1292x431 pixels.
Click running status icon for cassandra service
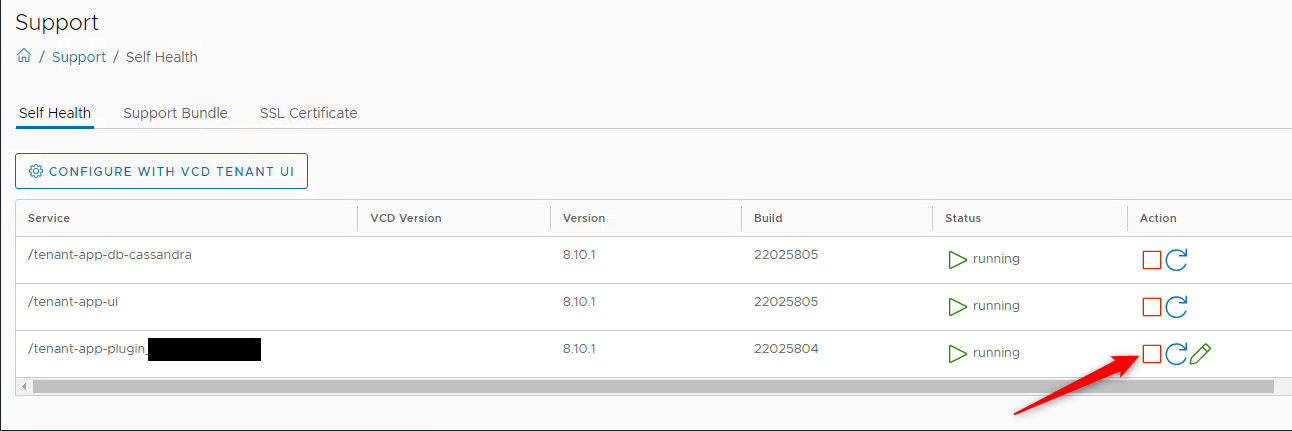958,259
